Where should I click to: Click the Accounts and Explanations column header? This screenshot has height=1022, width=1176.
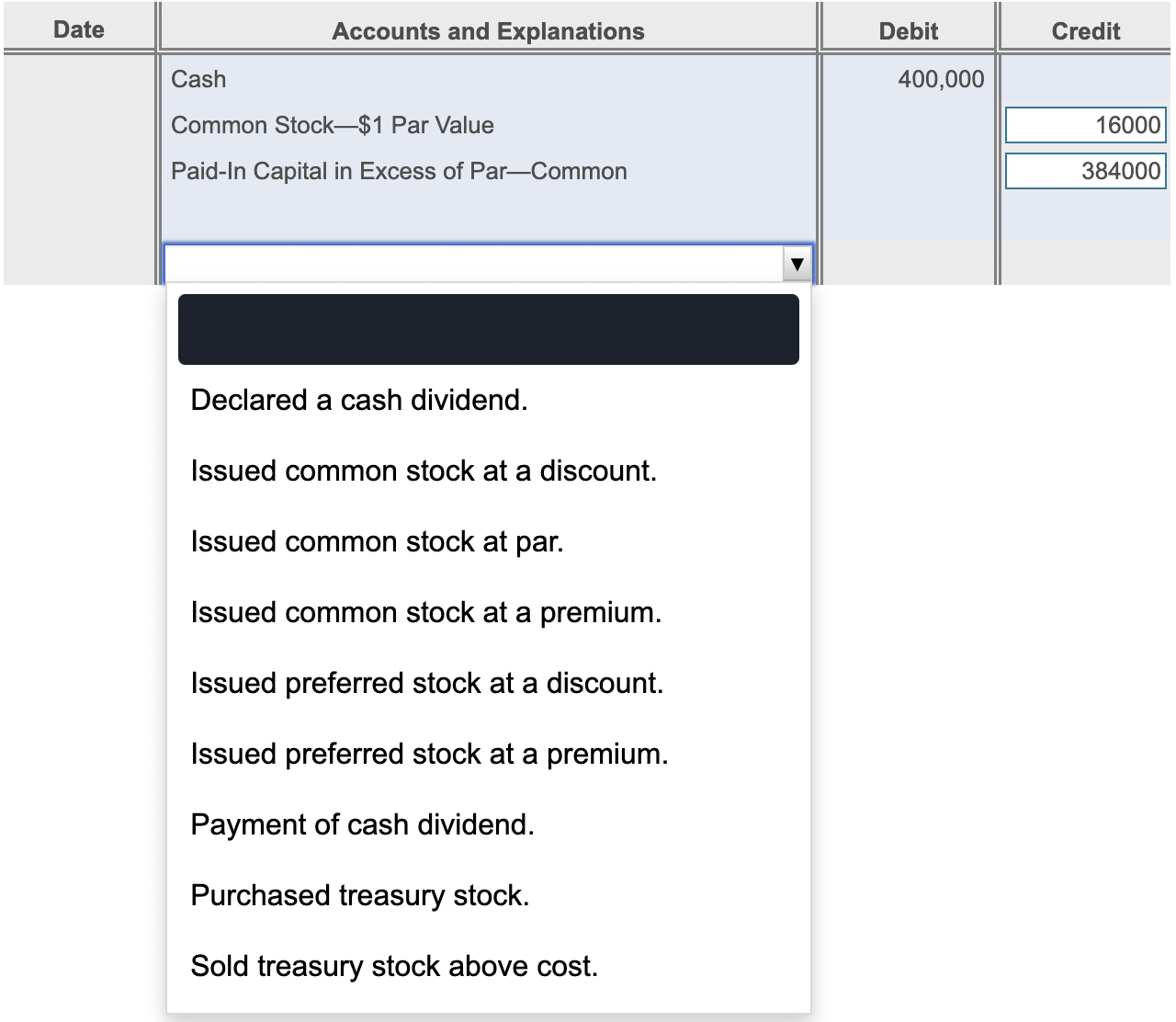point(488,31)
